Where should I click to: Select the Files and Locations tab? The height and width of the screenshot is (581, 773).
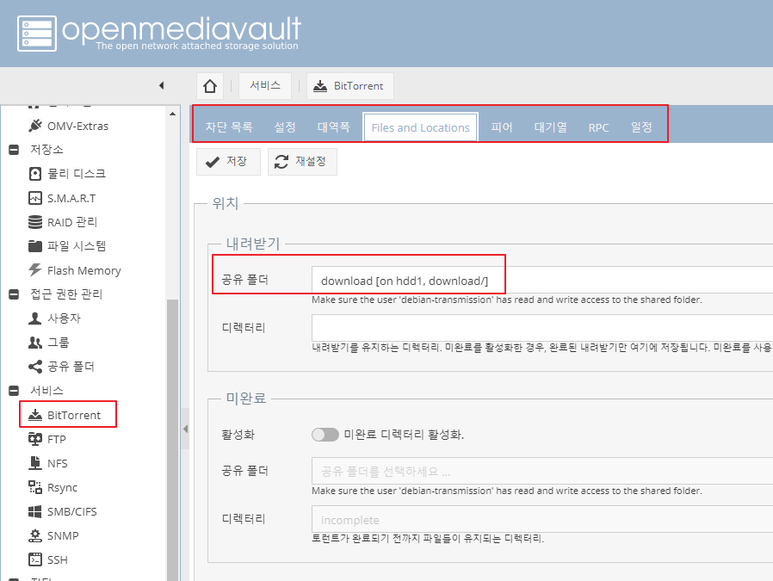[421, 128]
